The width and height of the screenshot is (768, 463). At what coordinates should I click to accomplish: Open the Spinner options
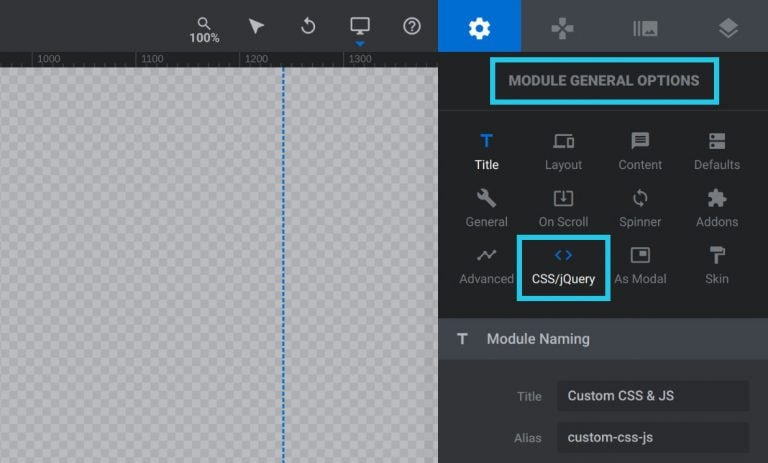click(640, 209)
